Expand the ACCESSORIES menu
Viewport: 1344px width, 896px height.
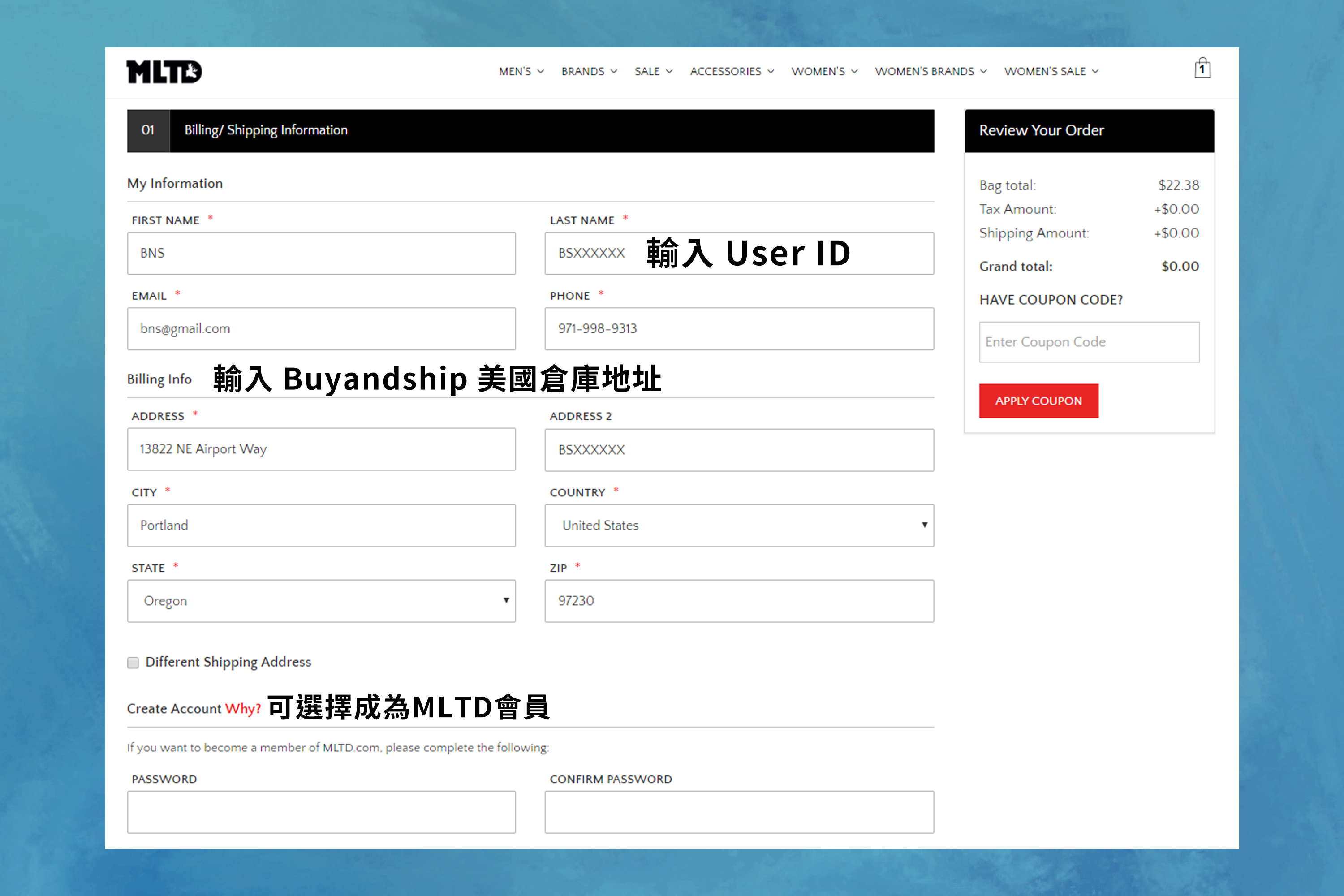coord(732,71)
